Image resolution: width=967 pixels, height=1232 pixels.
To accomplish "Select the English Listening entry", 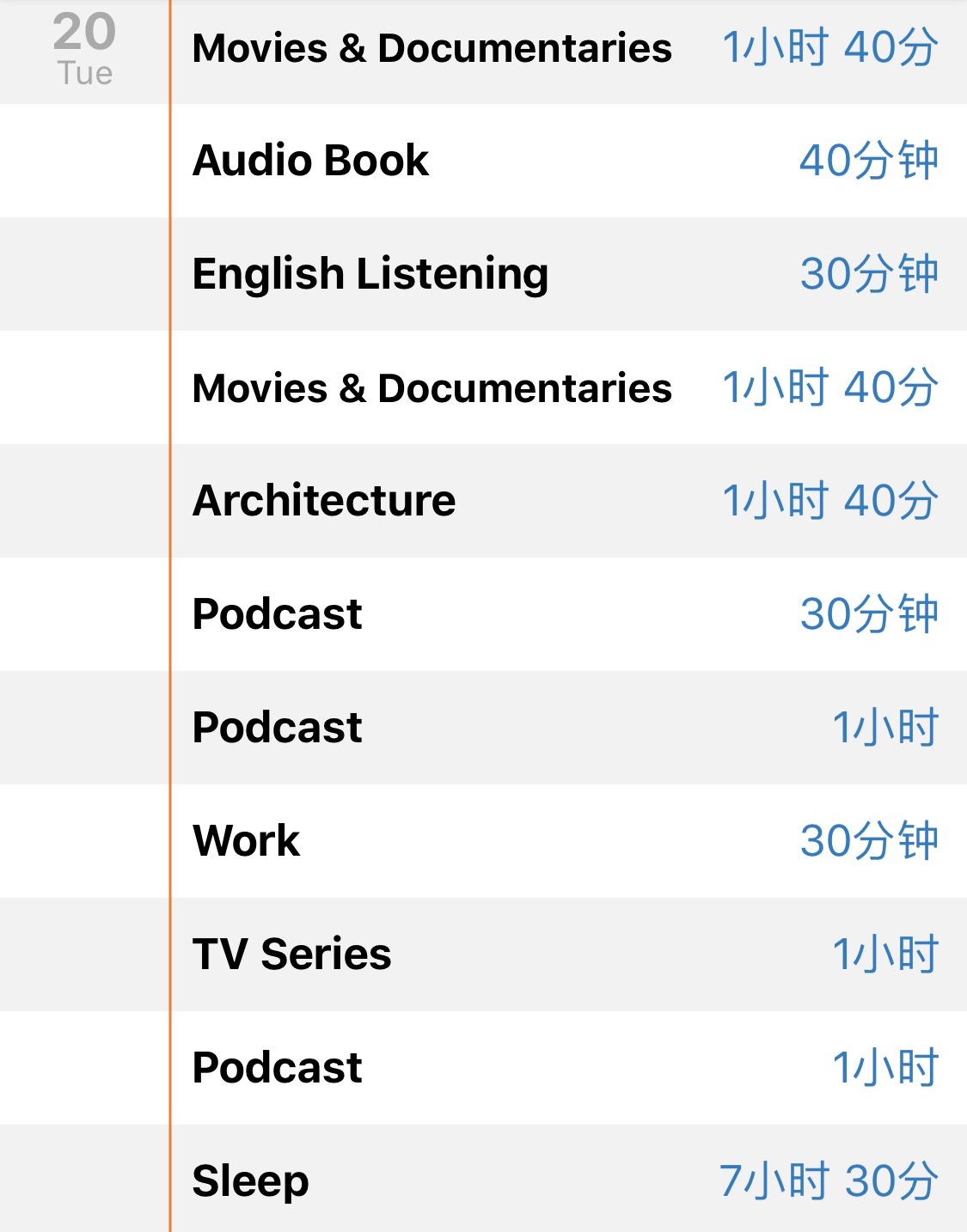I will click(568, 274).
